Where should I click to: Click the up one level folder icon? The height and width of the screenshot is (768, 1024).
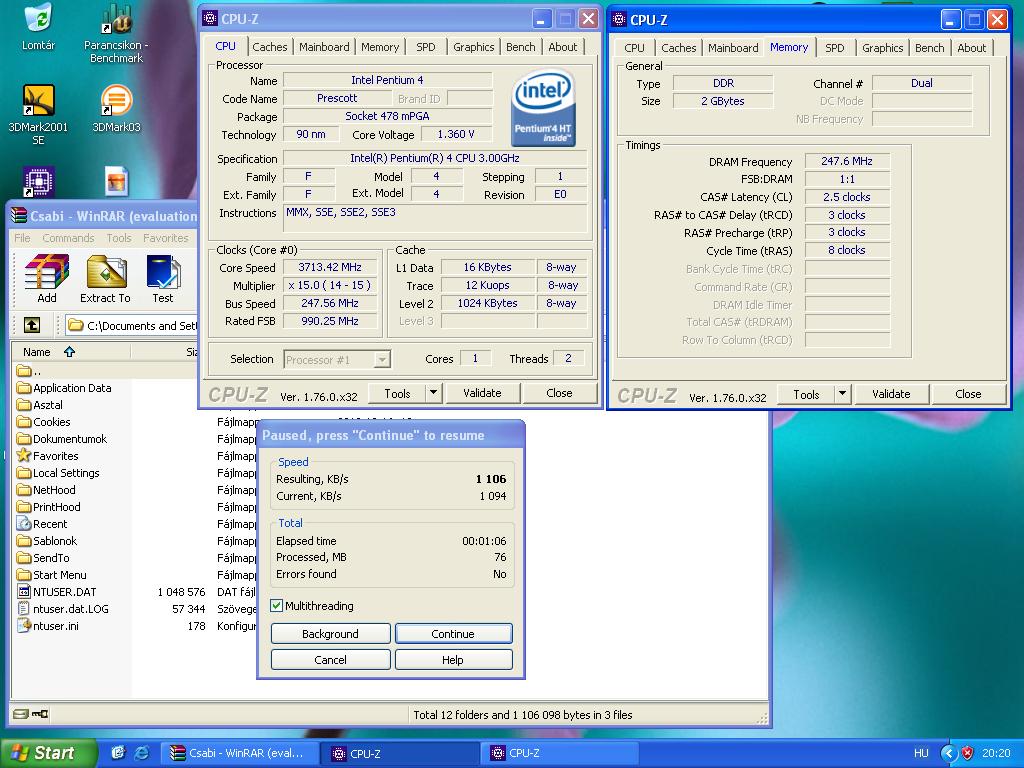pyautogui.click(x=32, y=325)
